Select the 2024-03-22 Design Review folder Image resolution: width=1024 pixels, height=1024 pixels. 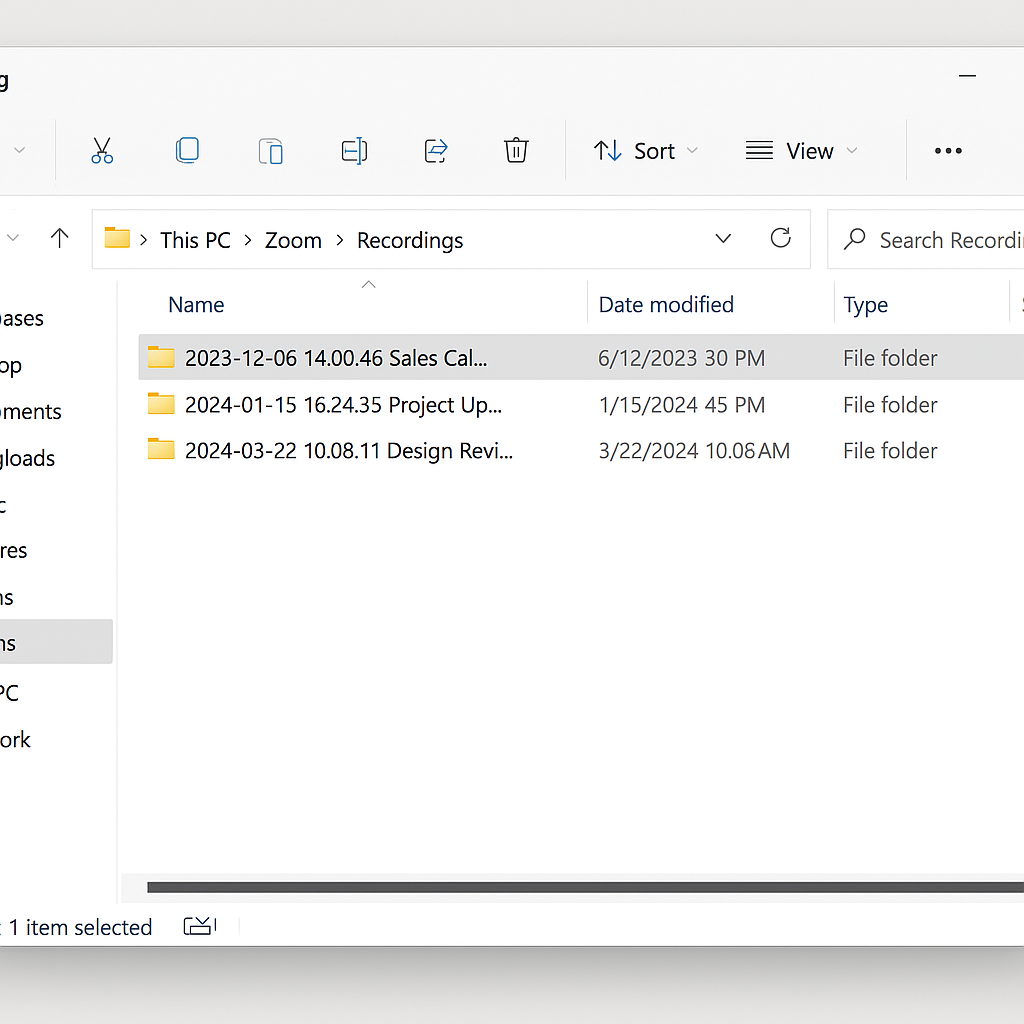[348, 451]
